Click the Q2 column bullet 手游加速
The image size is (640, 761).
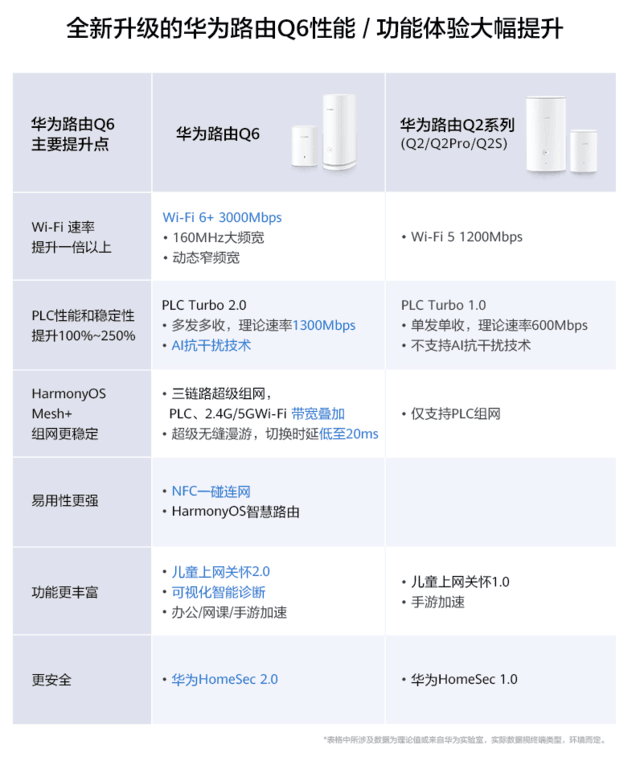(433, 602)
